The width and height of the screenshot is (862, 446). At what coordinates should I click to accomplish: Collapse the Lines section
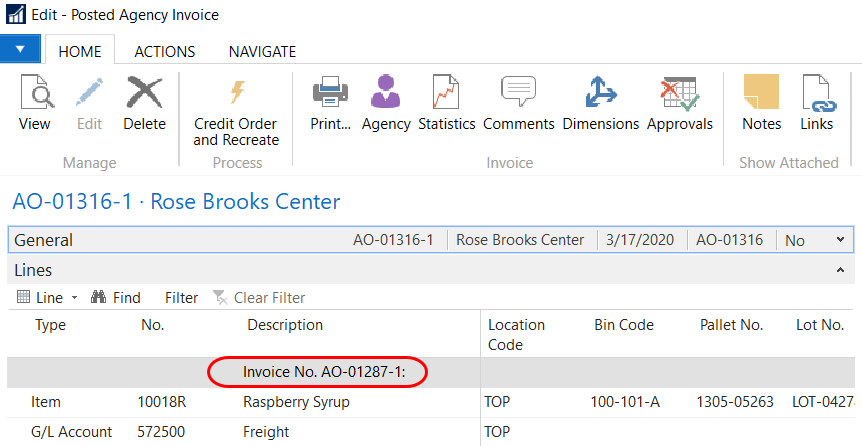(x=840, y=270)
